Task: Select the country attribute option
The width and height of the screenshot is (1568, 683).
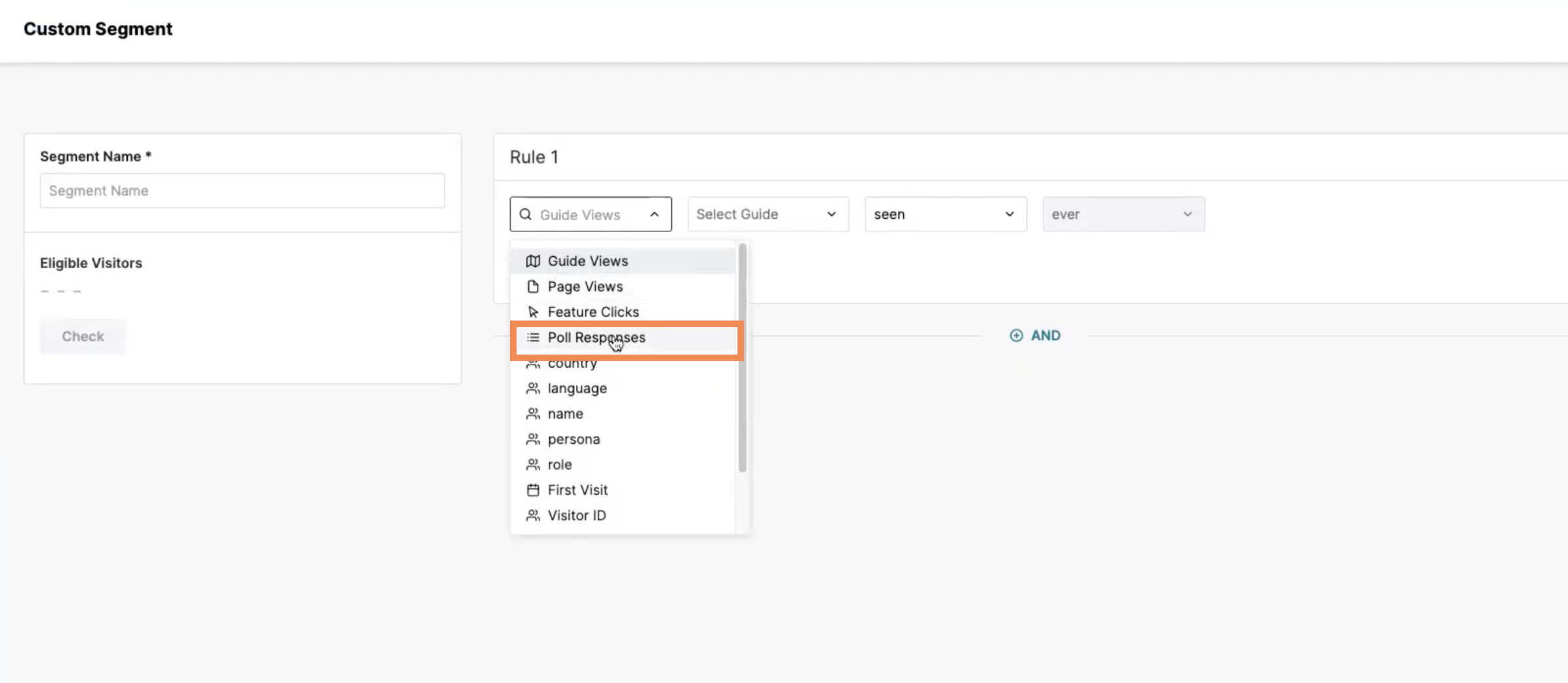Action: click(623, 363)
